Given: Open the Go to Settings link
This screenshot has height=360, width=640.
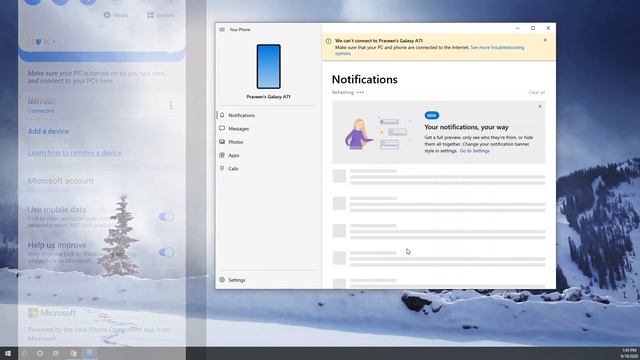Looking at the screenshot, I should 475,151.
